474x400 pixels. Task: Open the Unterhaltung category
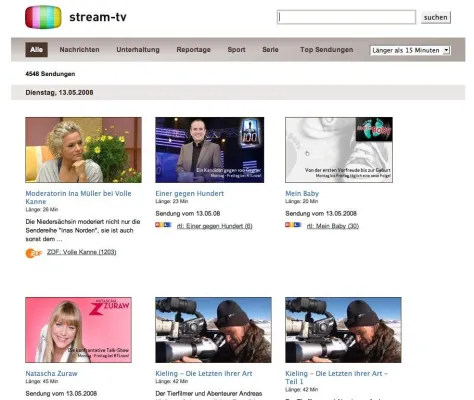(x=138, y=50)
